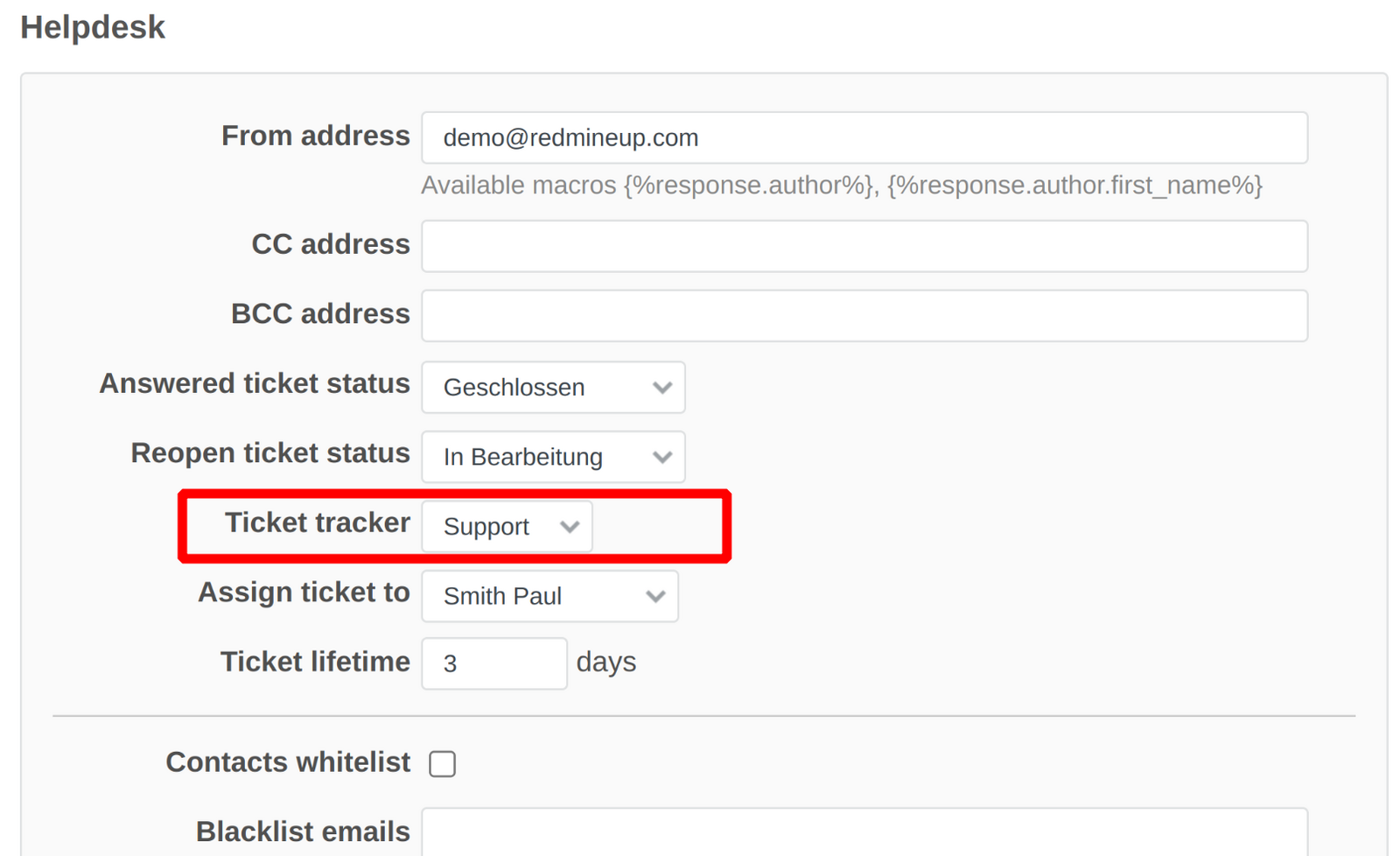Select the Support value in Ticket tracker
The image size is (1400, 856).
click(x=486, y=526)
